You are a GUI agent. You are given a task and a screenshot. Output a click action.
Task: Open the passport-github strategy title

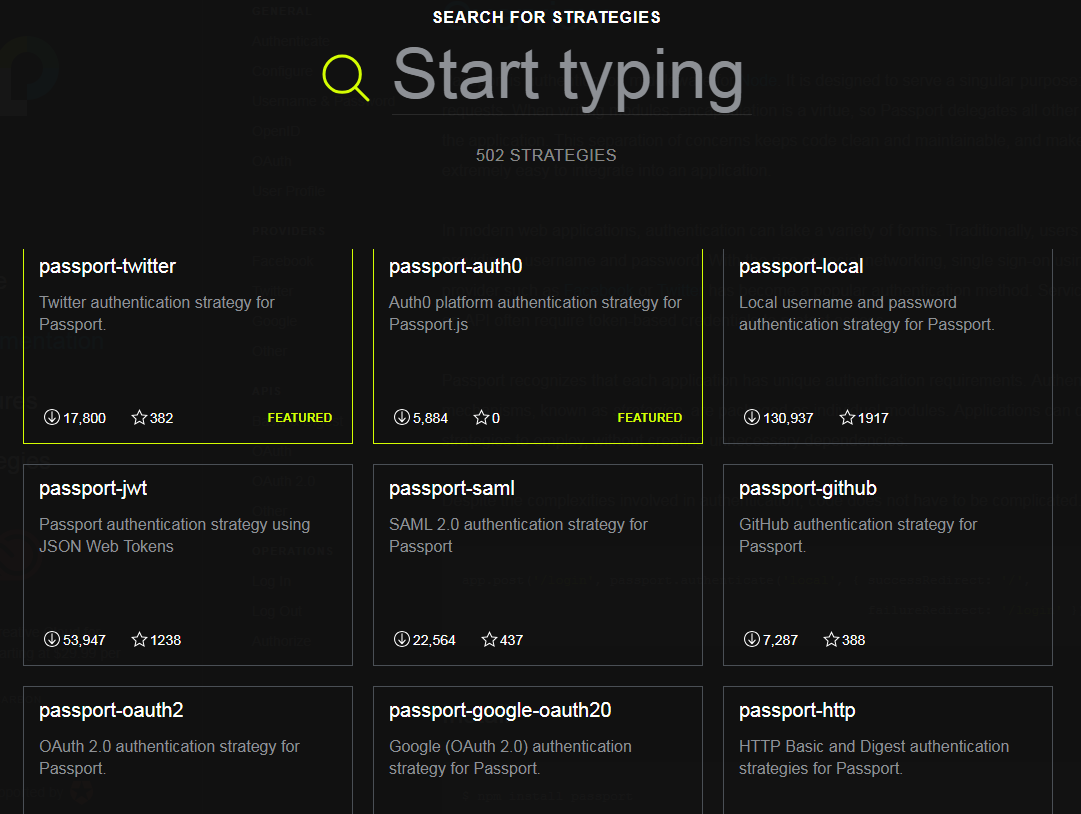808,488
